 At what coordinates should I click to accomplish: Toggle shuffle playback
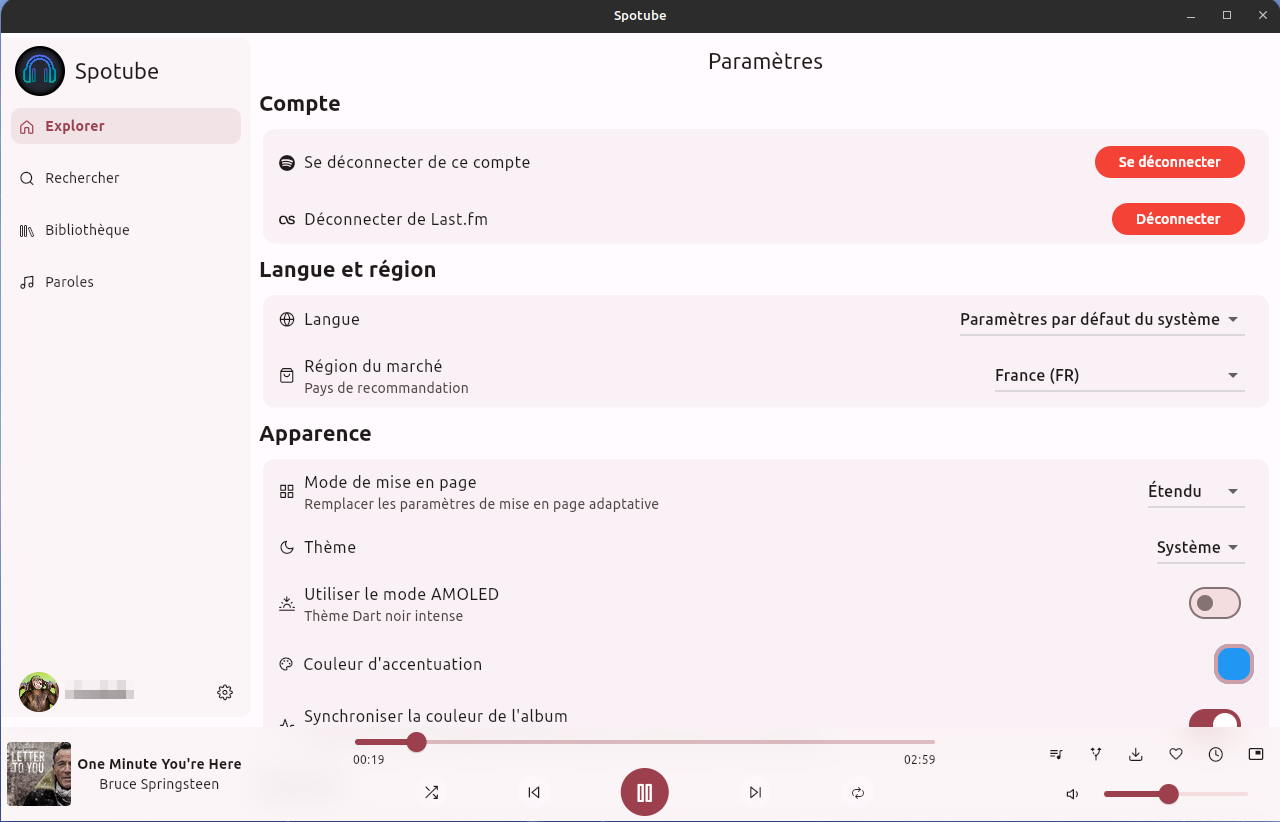tap(431, 792)
